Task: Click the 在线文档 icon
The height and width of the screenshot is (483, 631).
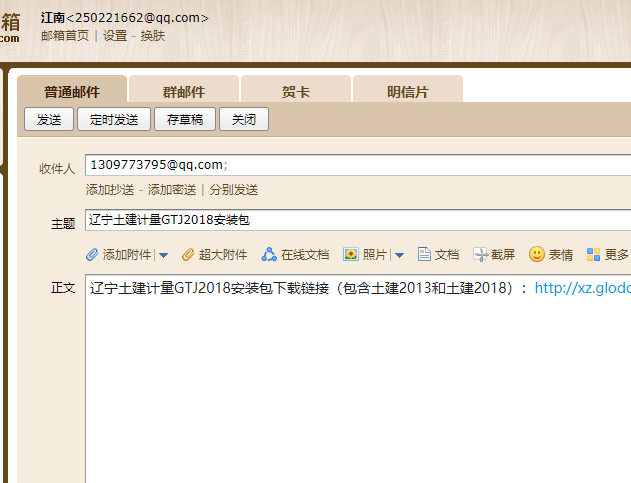Action: coord(269,254)
